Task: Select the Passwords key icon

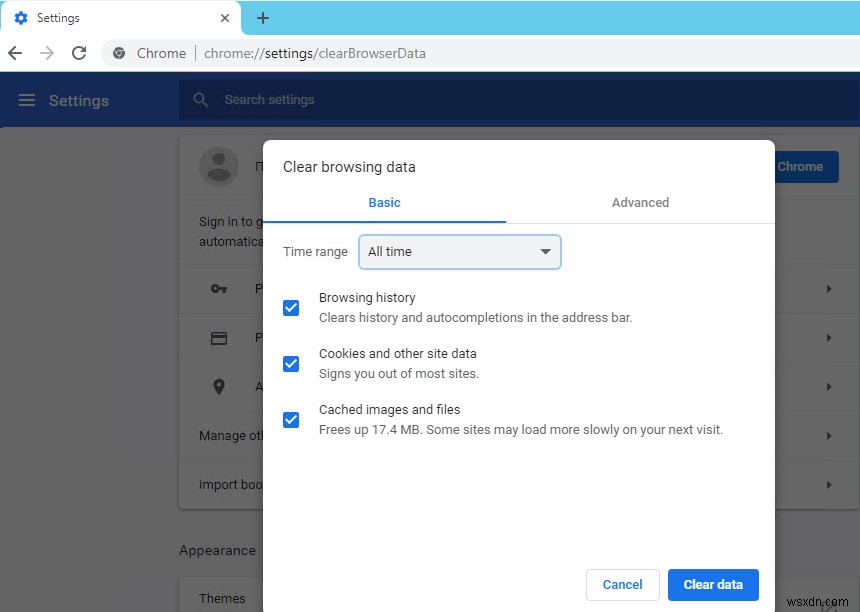Action: 220,288
